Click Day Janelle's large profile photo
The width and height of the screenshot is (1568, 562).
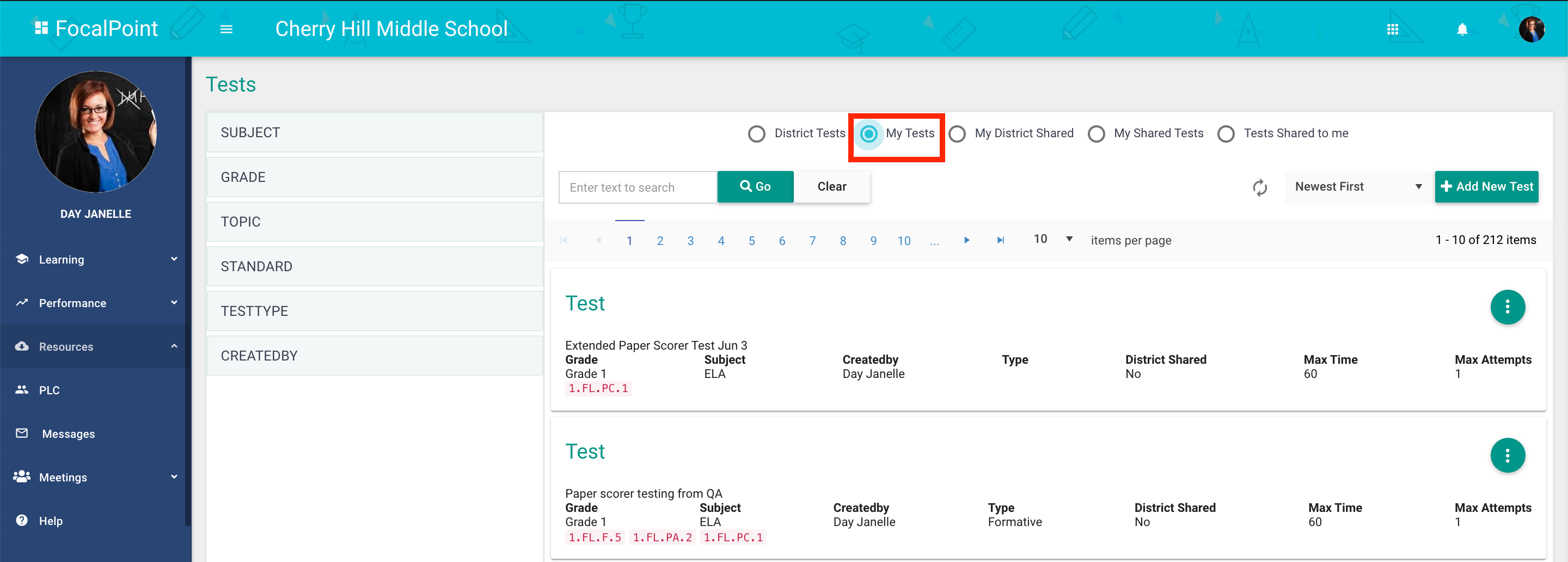point(96,132)
